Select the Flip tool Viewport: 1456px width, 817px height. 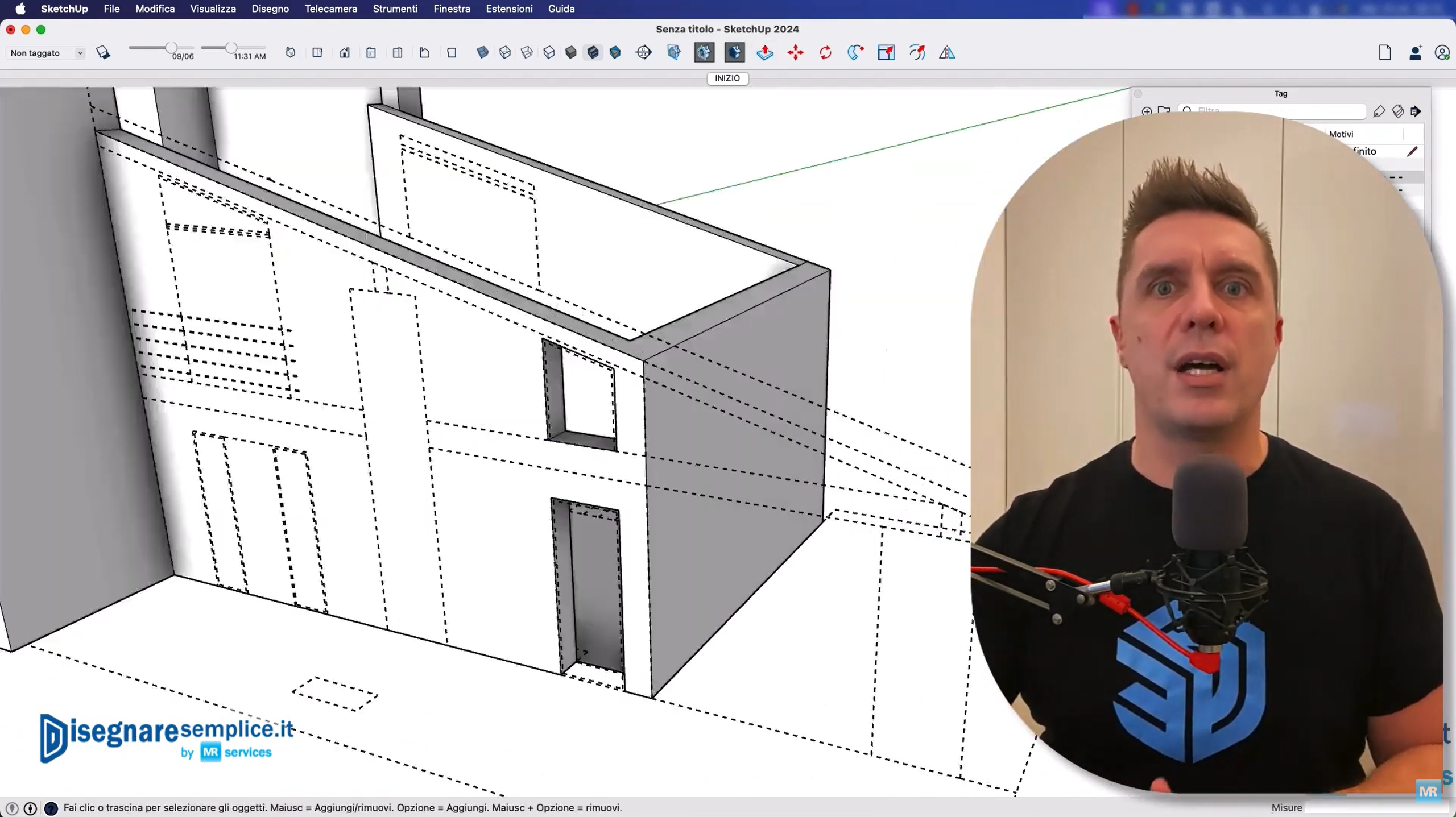pos(947,53)
